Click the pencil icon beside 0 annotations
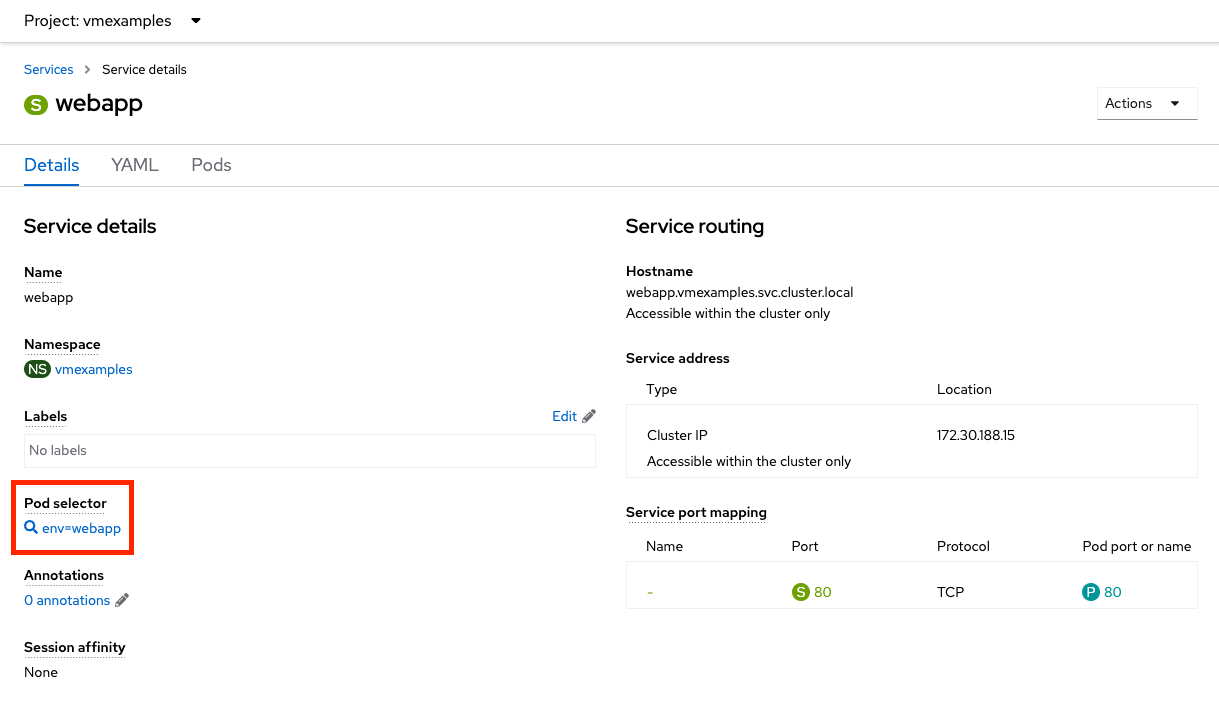1219x705 pixels. tap(123, 599)
